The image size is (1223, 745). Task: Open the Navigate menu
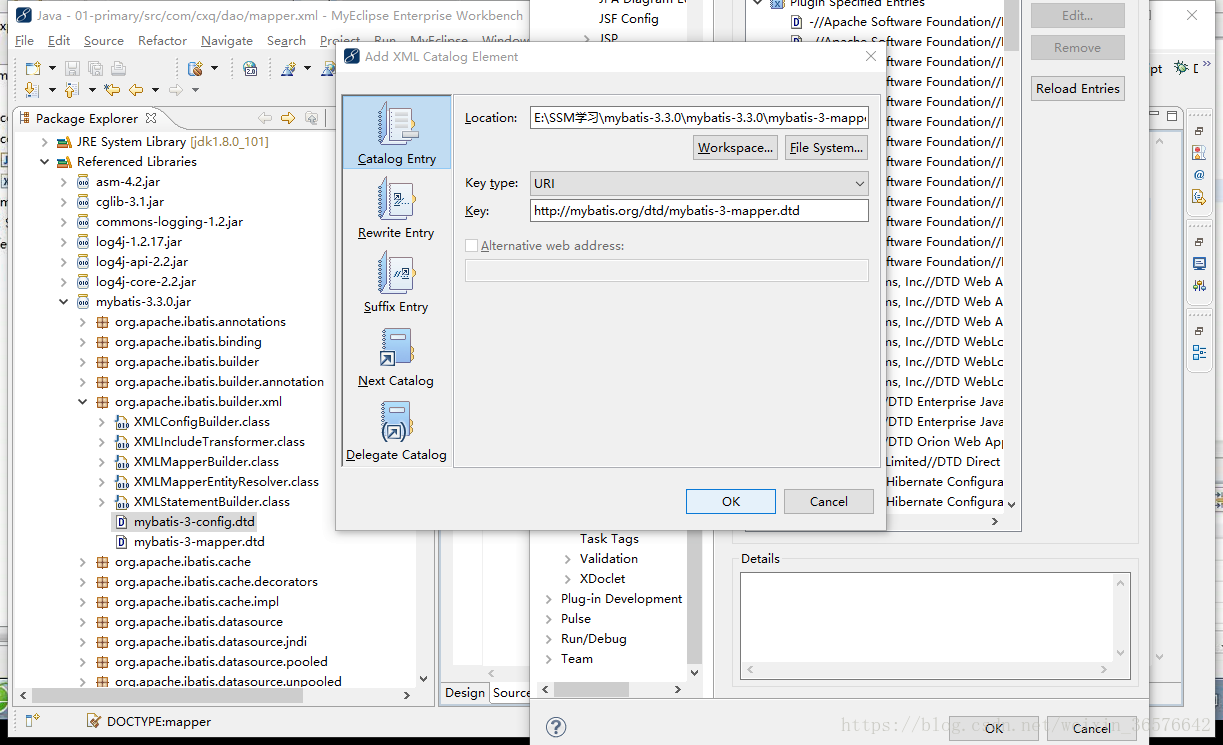(x=227, y=41)
